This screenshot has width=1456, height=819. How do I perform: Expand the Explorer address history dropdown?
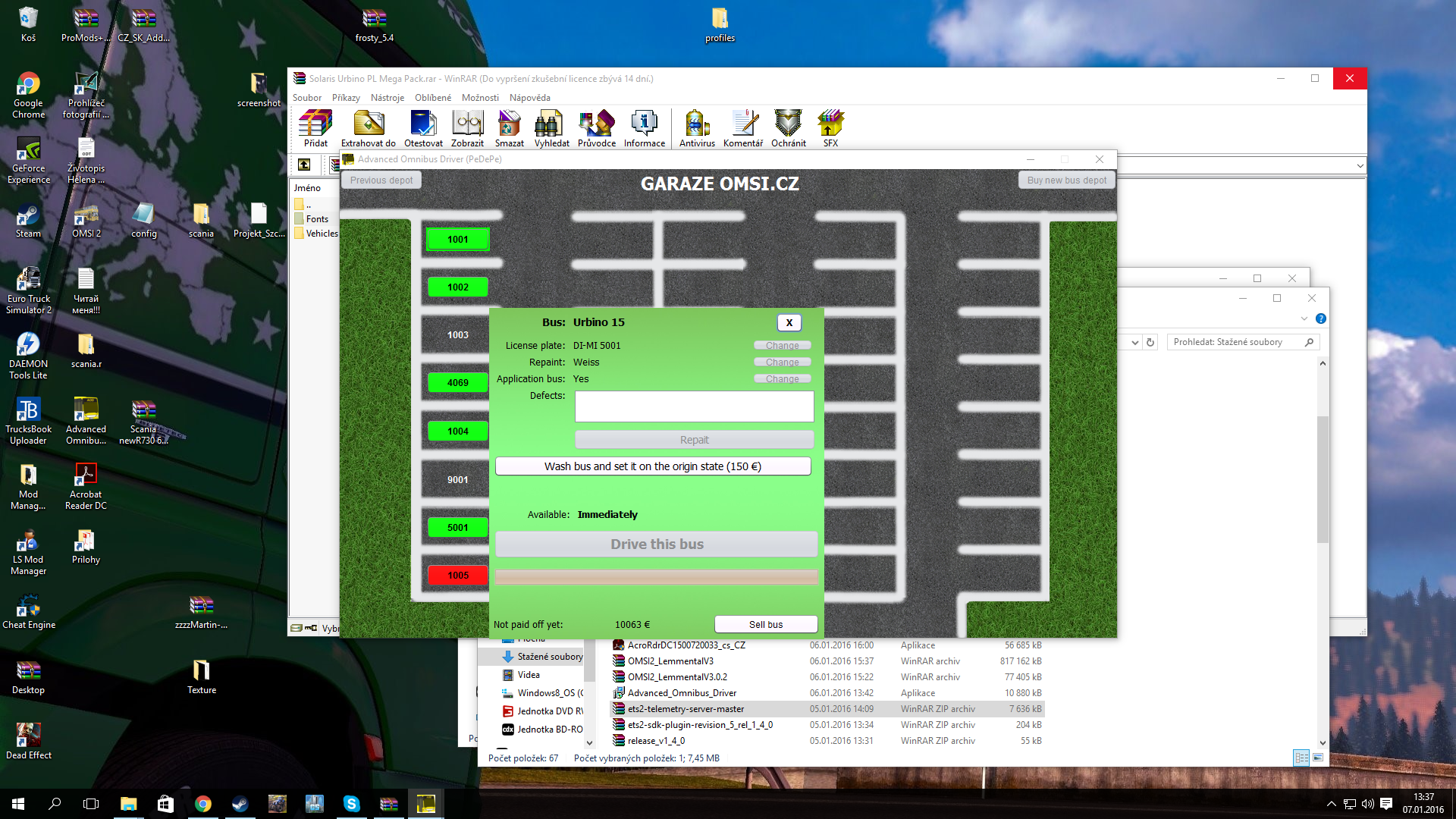(x=1134, y=343)
